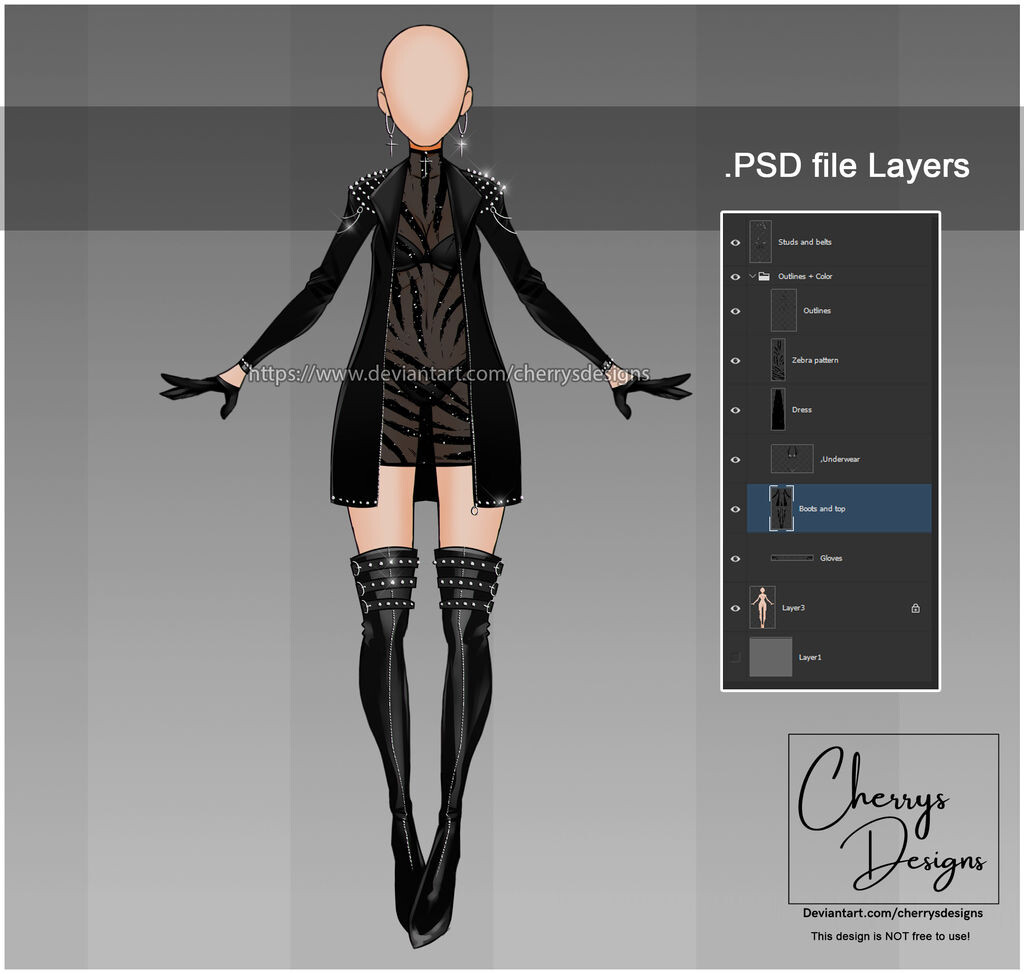Open the Outlines + Color folder icon
The height and width of the screenshot is (974, 1024).
pyautogui.click(x=763, y=276)
